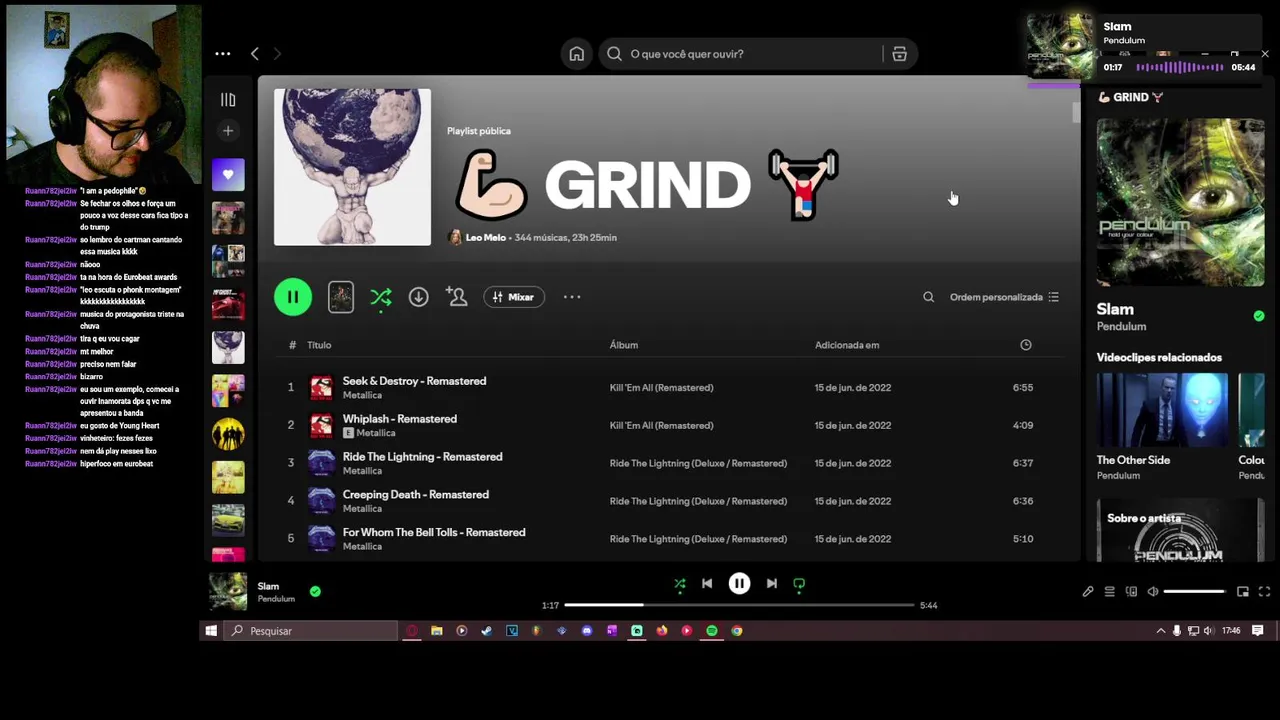Seek on the song progress bar
1280x720 pixels.
pyautogui.click(x=739, y=605)
